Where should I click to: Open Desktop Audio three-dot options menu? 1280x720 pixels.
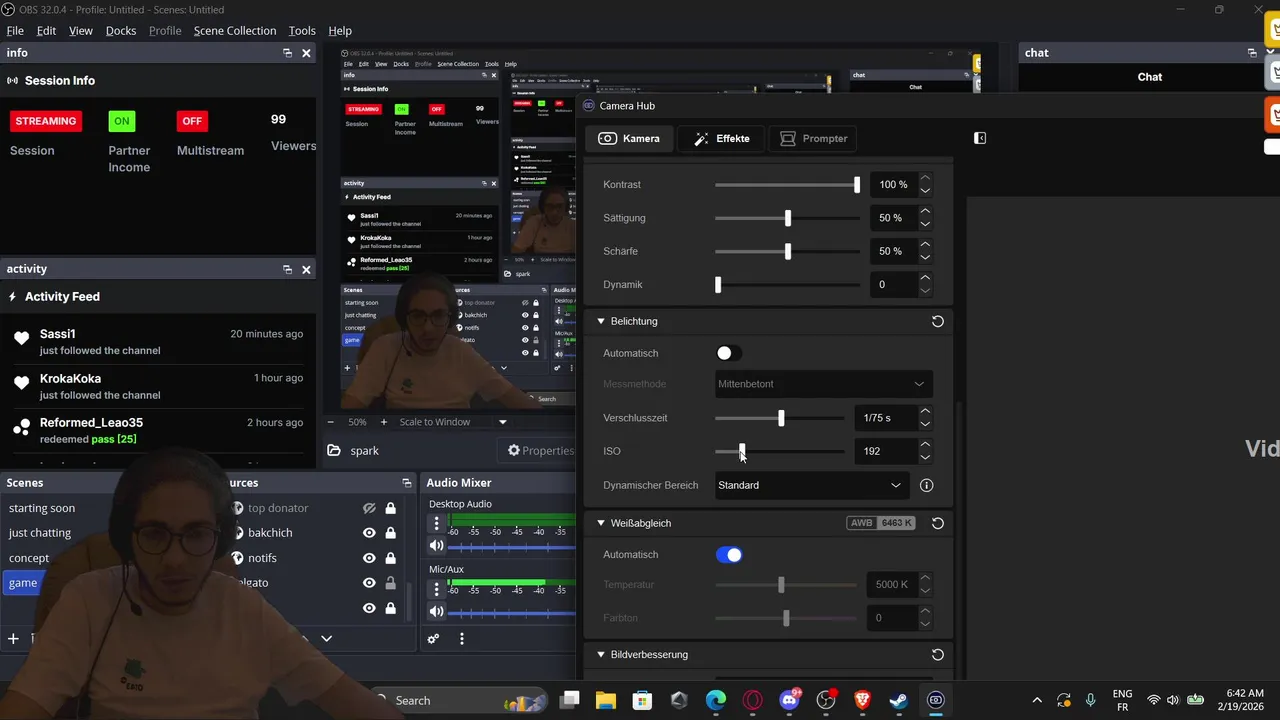click(x=436, y=524)
